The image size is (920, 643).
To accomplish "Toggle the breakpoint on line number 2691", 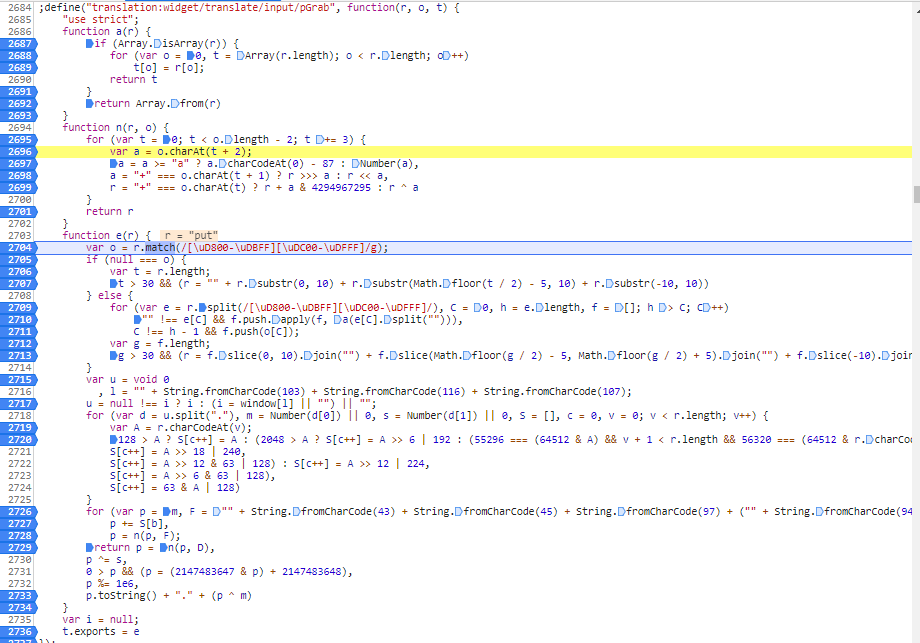I will pos(19,92).
